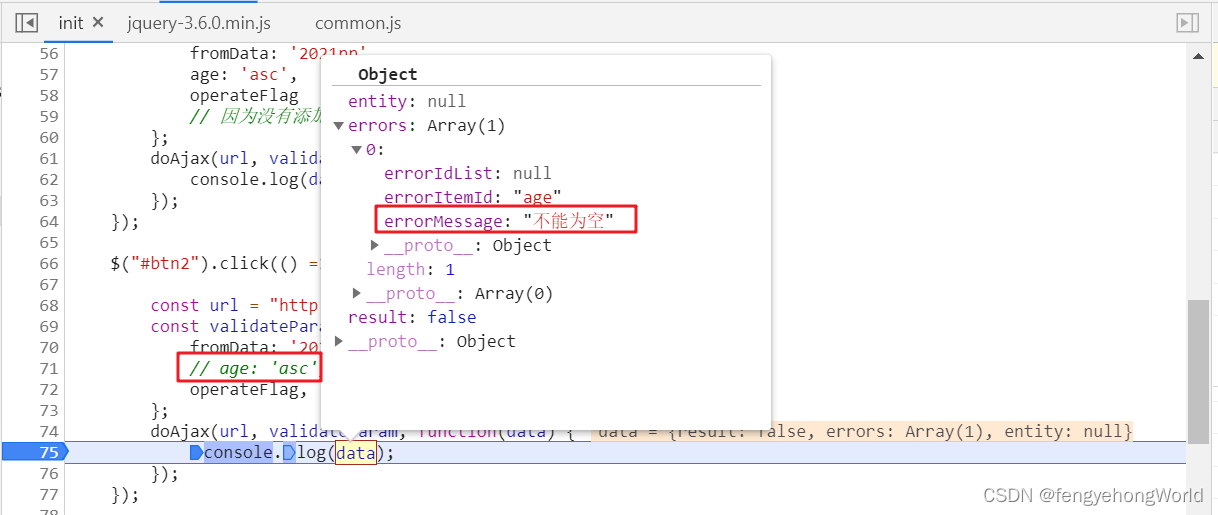Screen dimensions: 1218x515
Task: Click the inline breakpoint marker before console
Action: pos(196,453)
